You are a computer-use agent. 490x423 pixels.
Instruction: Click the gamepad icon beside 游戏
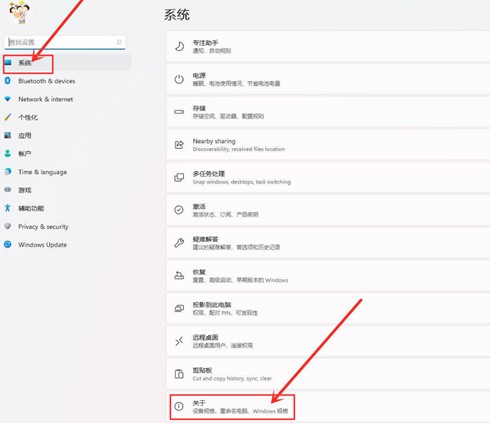[x=8, y=190]
